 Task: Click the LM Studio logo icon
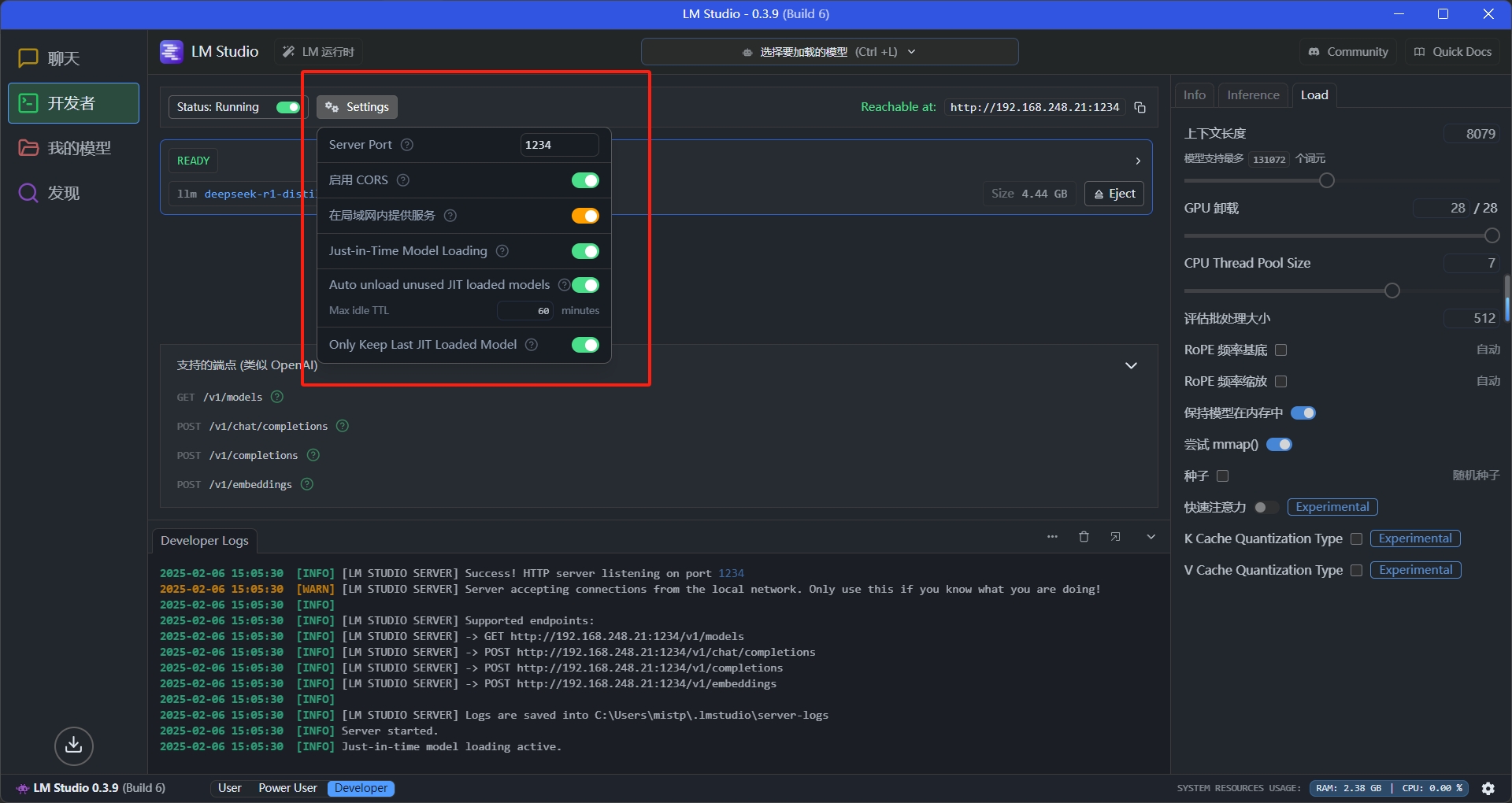(x=171, y=52)
